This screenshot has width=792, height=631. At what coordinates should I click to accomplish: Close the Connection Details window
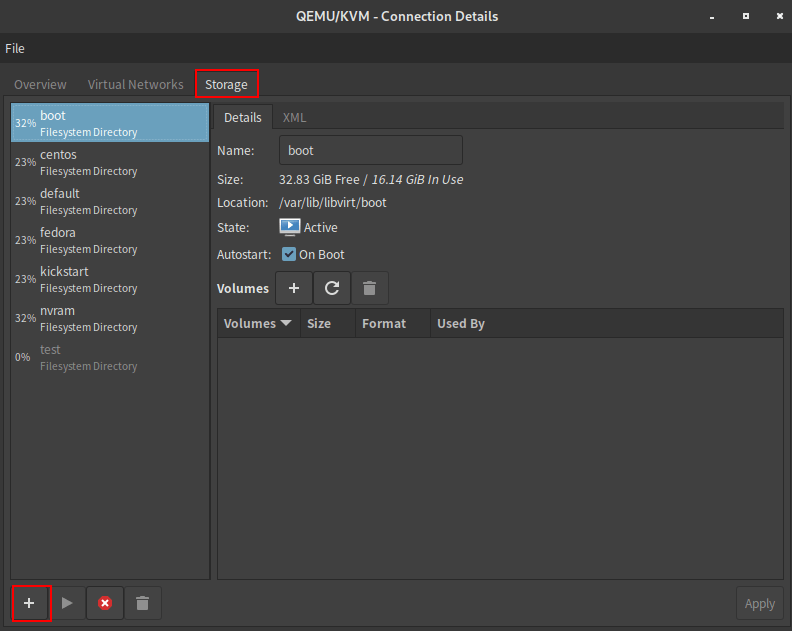779,17
